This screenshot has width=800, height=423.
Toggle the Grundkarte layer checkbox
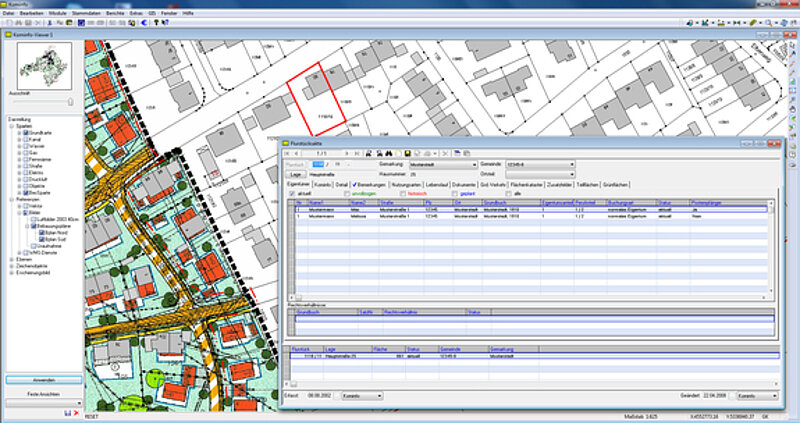click(26, 133)
